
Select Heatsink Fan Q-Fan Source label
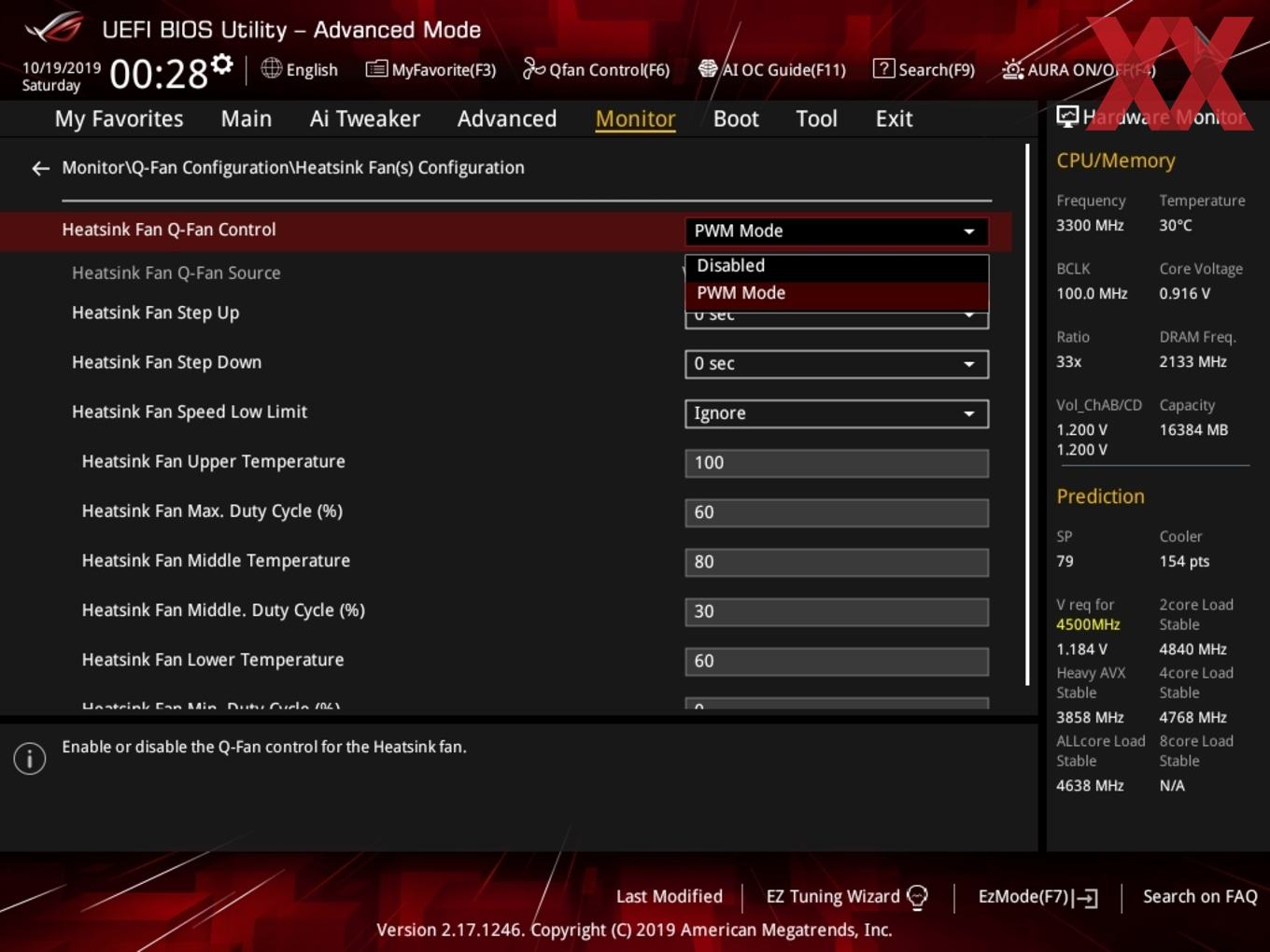click(x=176, y=273)
